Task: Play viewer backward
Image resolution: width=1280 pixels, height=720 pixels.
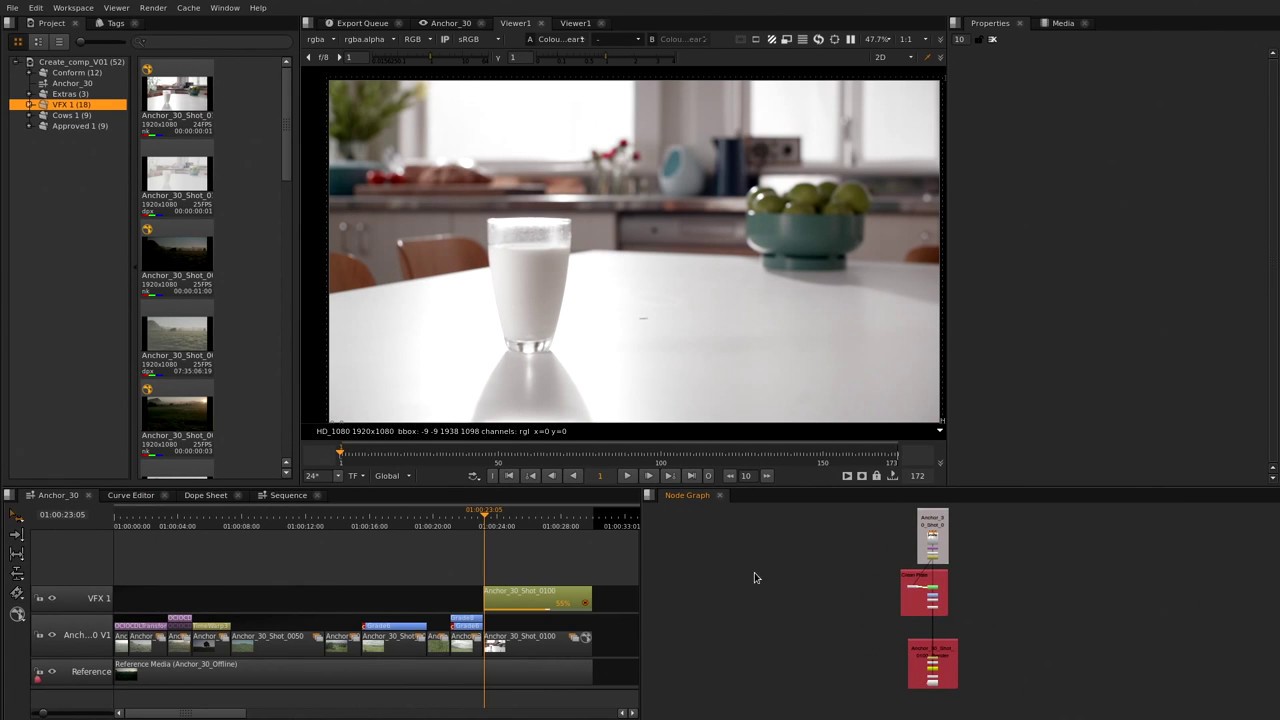Action: pos(573,476)
